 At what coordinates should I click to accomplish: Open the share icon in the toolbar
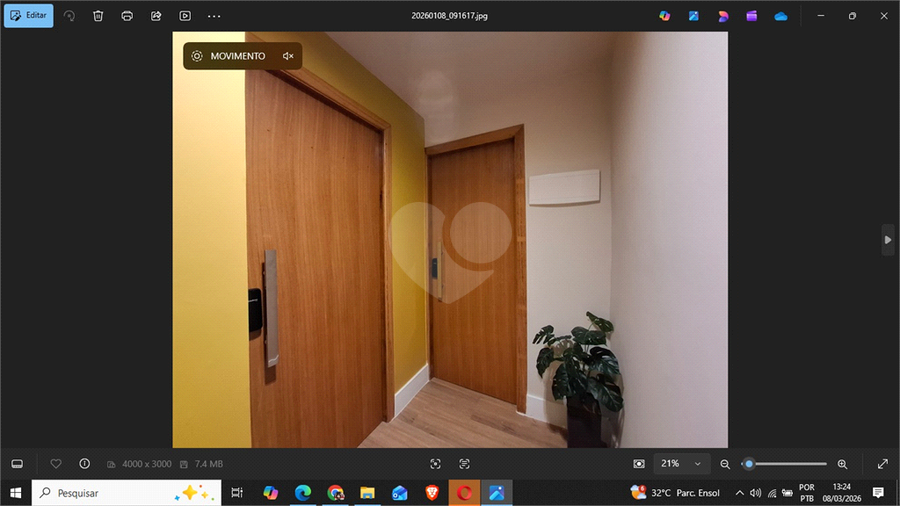pyautogui.click(x=156, y=16)
